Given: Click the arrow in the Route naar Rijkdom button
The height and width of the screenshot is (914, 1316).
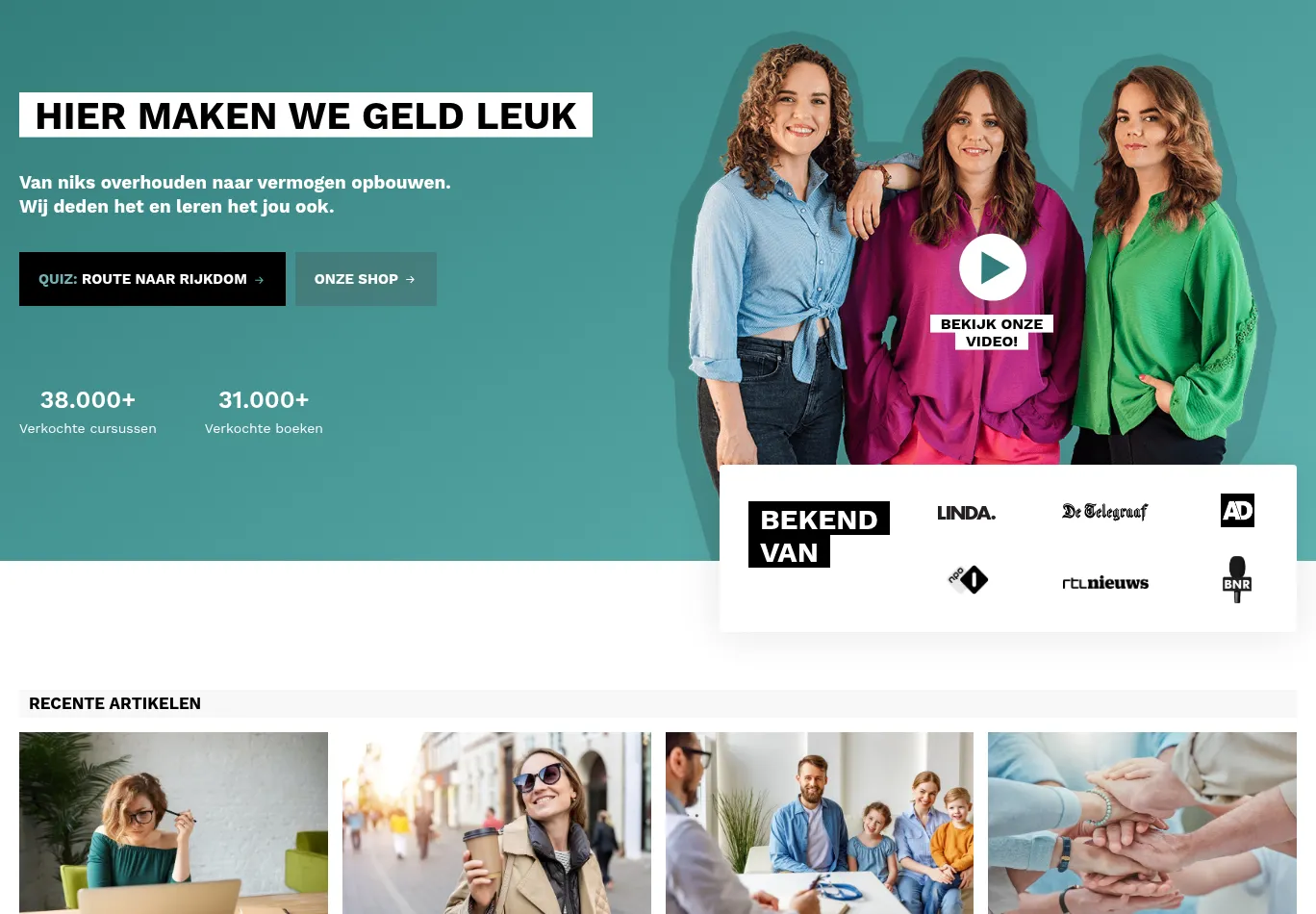Looking at the screenshot, I should 259,280.
